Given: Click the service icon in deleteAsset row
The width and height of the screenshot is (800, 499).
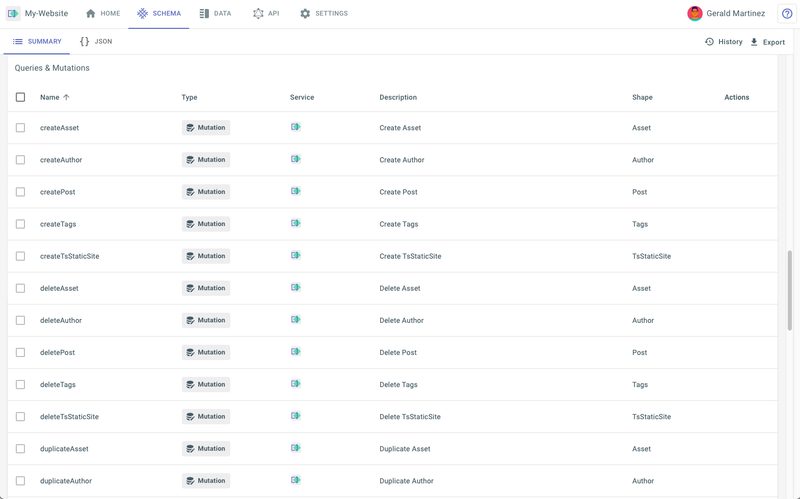Looking at the screenshot, I should tap(295, 288).
